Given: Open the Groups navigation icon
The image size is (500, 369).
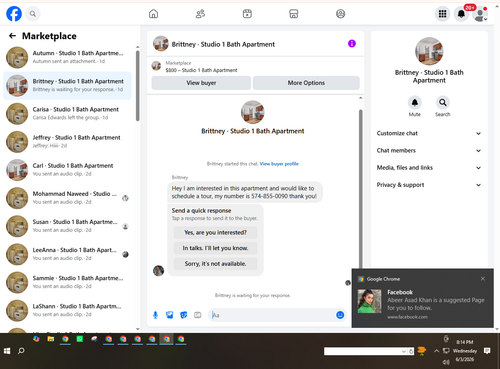Looking at the screenshot, I should [x=340, y=14].
